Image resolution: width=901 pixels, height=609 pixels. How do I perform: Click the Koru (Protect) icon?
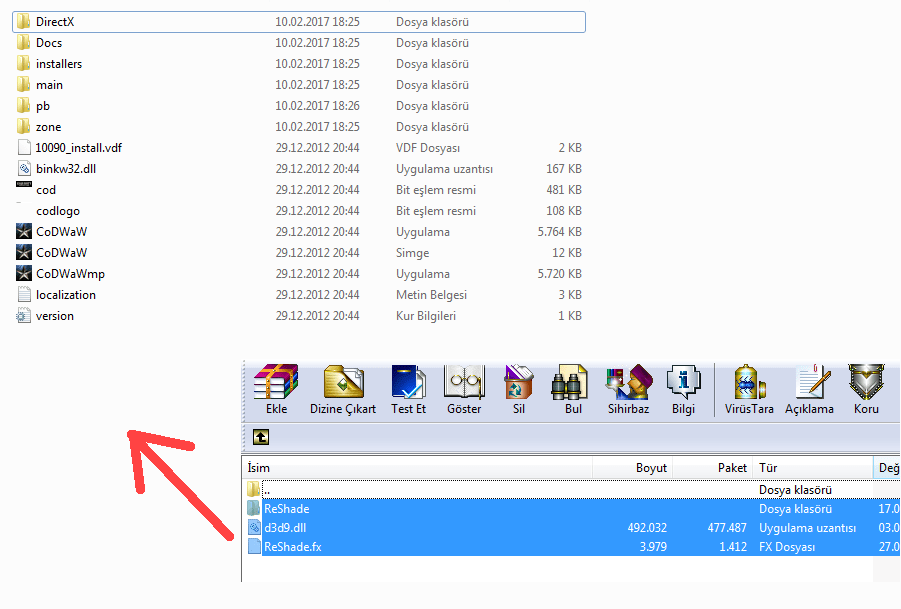(866, 389)
